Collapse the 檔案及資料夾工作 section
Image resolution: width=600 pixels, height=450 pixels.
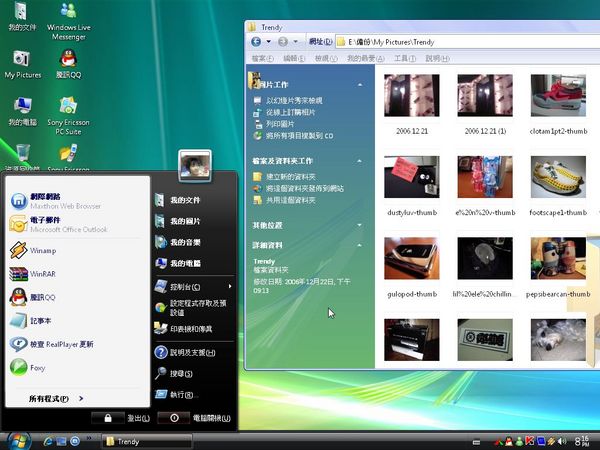tap(360, 161)
